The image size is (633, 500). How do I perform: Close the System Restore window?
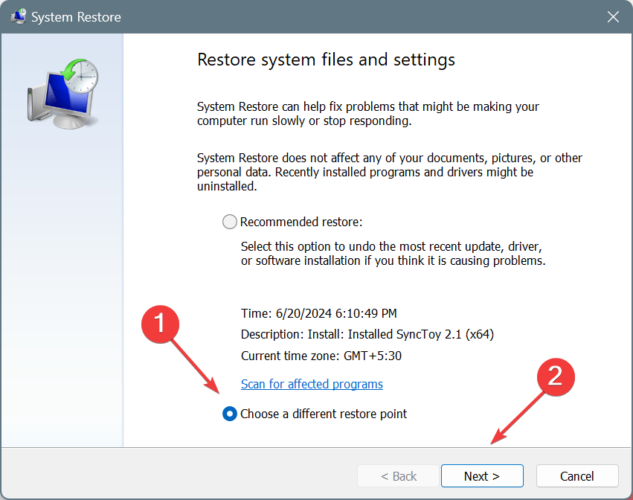point(613,17)
